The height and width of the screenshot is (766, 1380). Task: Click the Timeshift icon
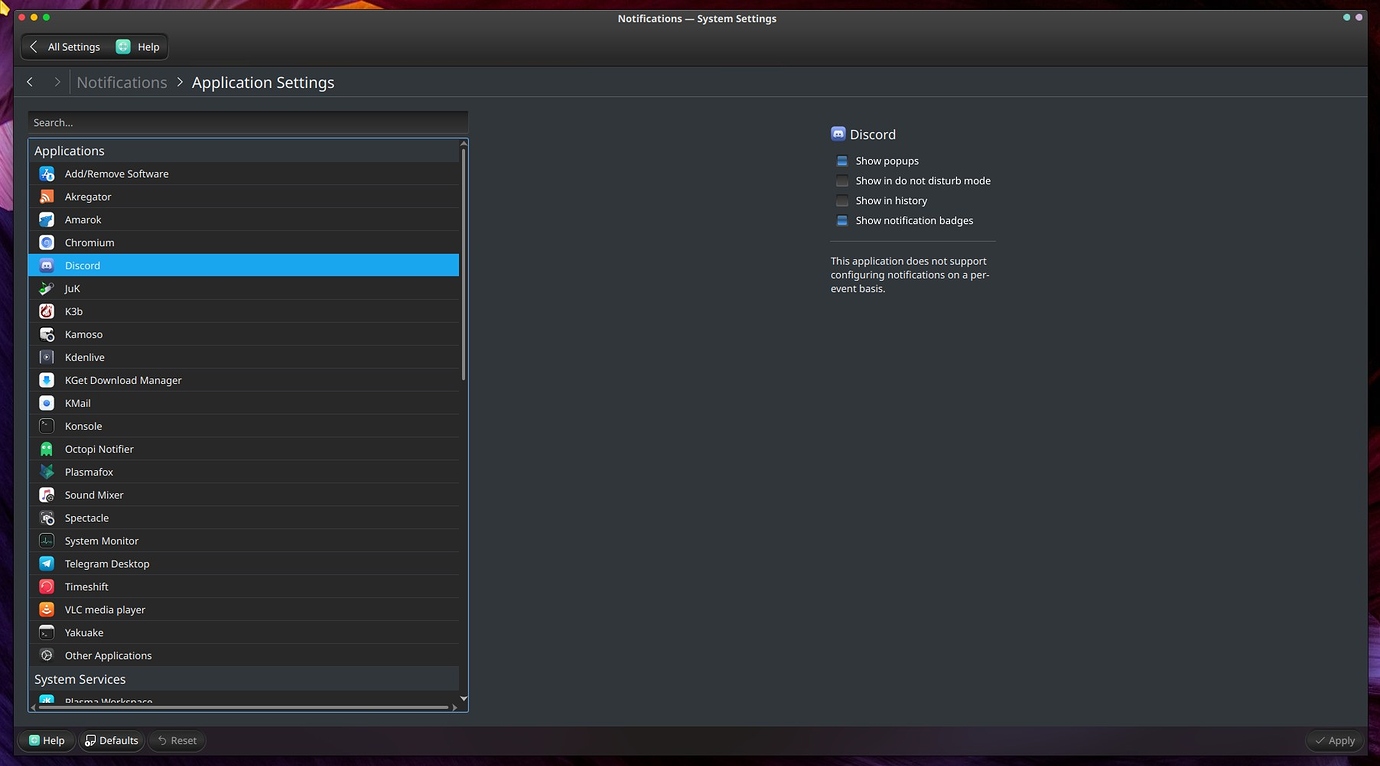pos(46,588)
